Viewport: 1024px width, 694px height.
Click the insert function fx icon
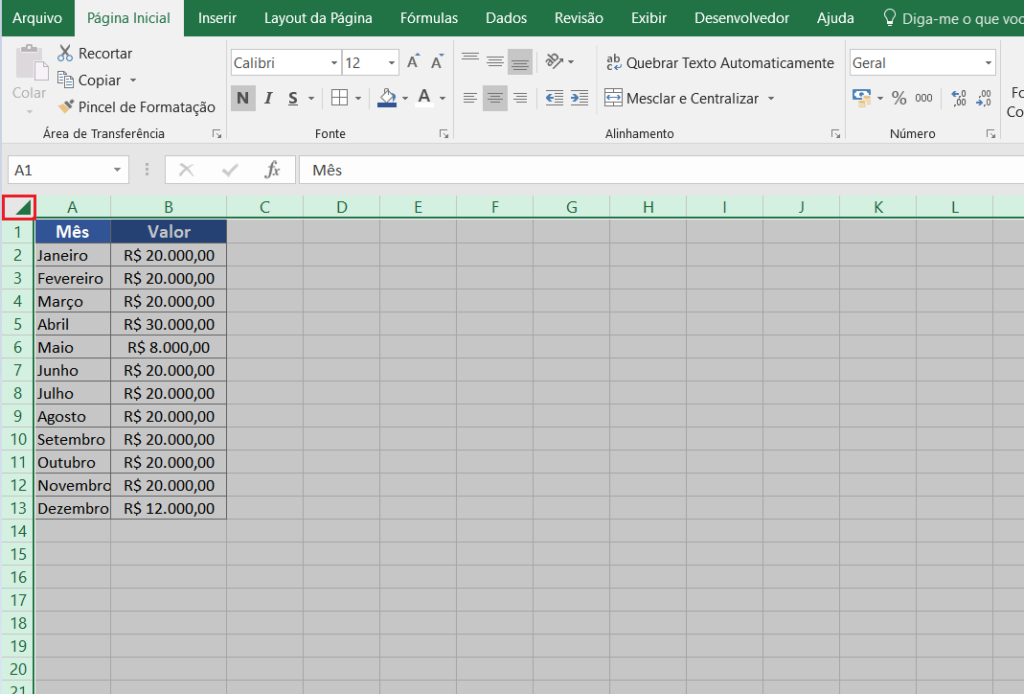tap(272, 170)
